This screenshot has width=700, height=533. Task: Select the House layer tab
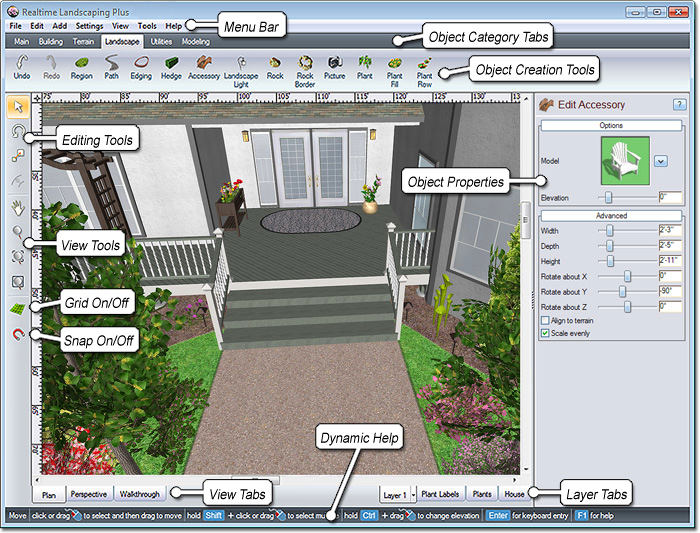pyautogui.click(x=514, y=494)
